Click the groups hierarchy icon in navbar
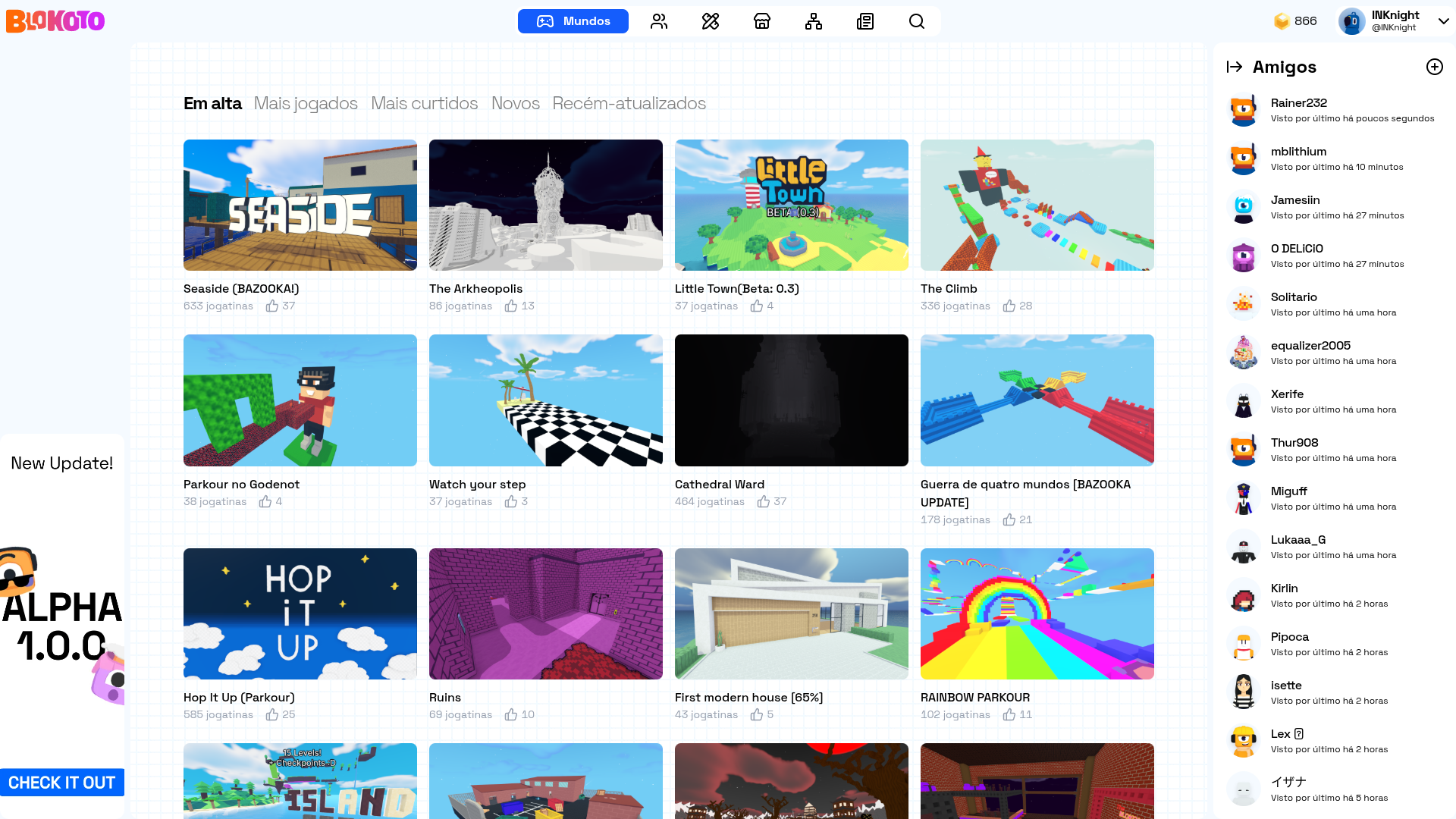 [814, 21]
